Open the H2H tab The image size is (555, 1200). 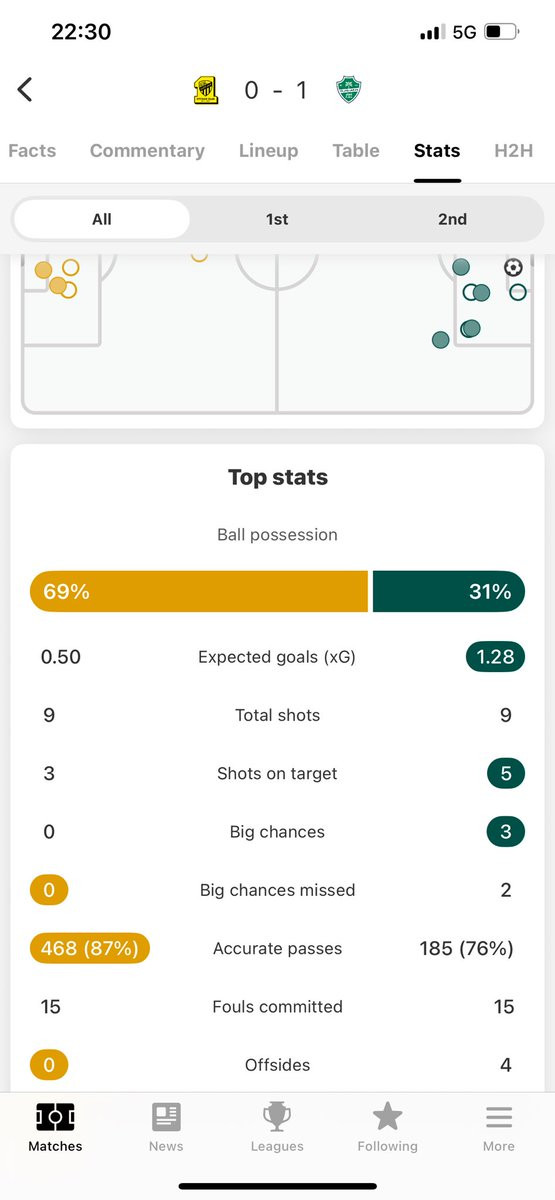click(513, 151)
